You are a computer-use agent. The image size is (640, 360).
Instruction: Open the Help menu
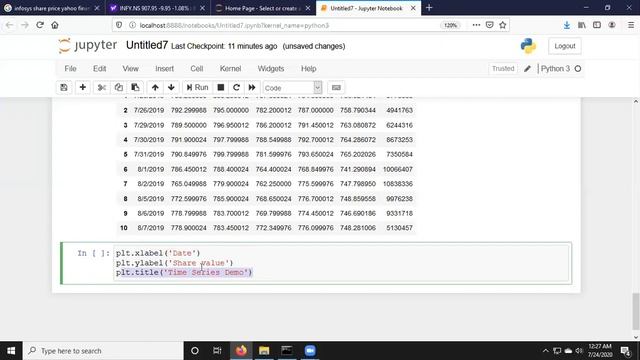coord(309,69)
